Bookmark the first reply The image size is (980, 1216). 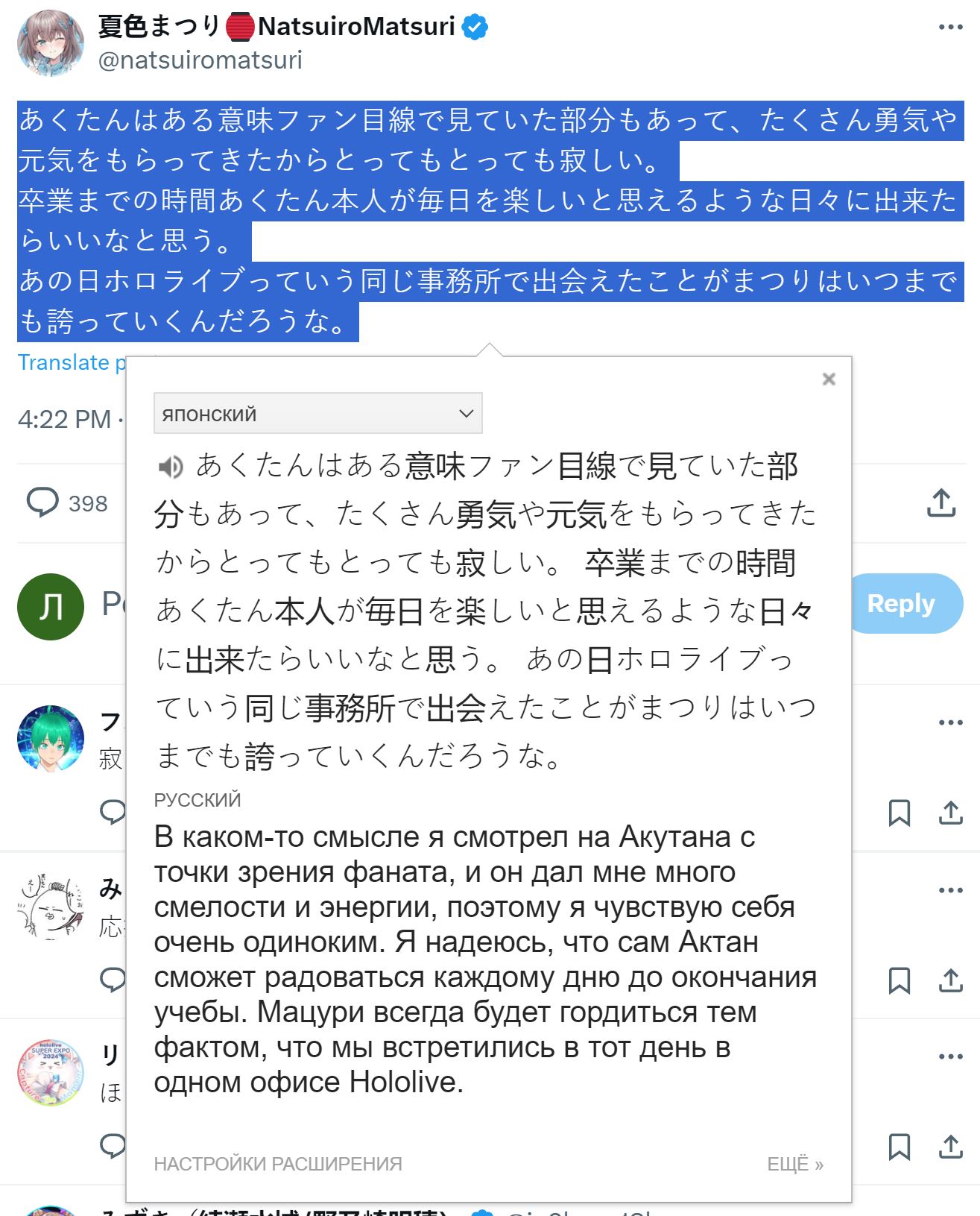(x=900, y=813)
